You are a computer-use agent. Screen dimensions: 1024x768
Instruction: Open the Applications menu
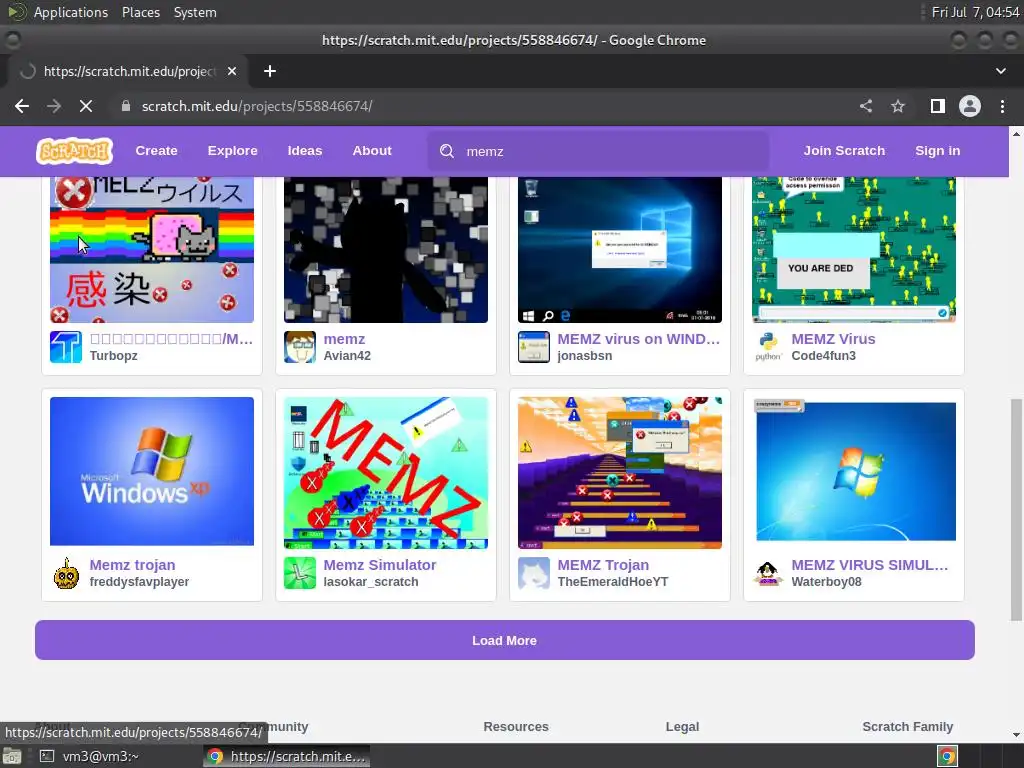point(71,12)
